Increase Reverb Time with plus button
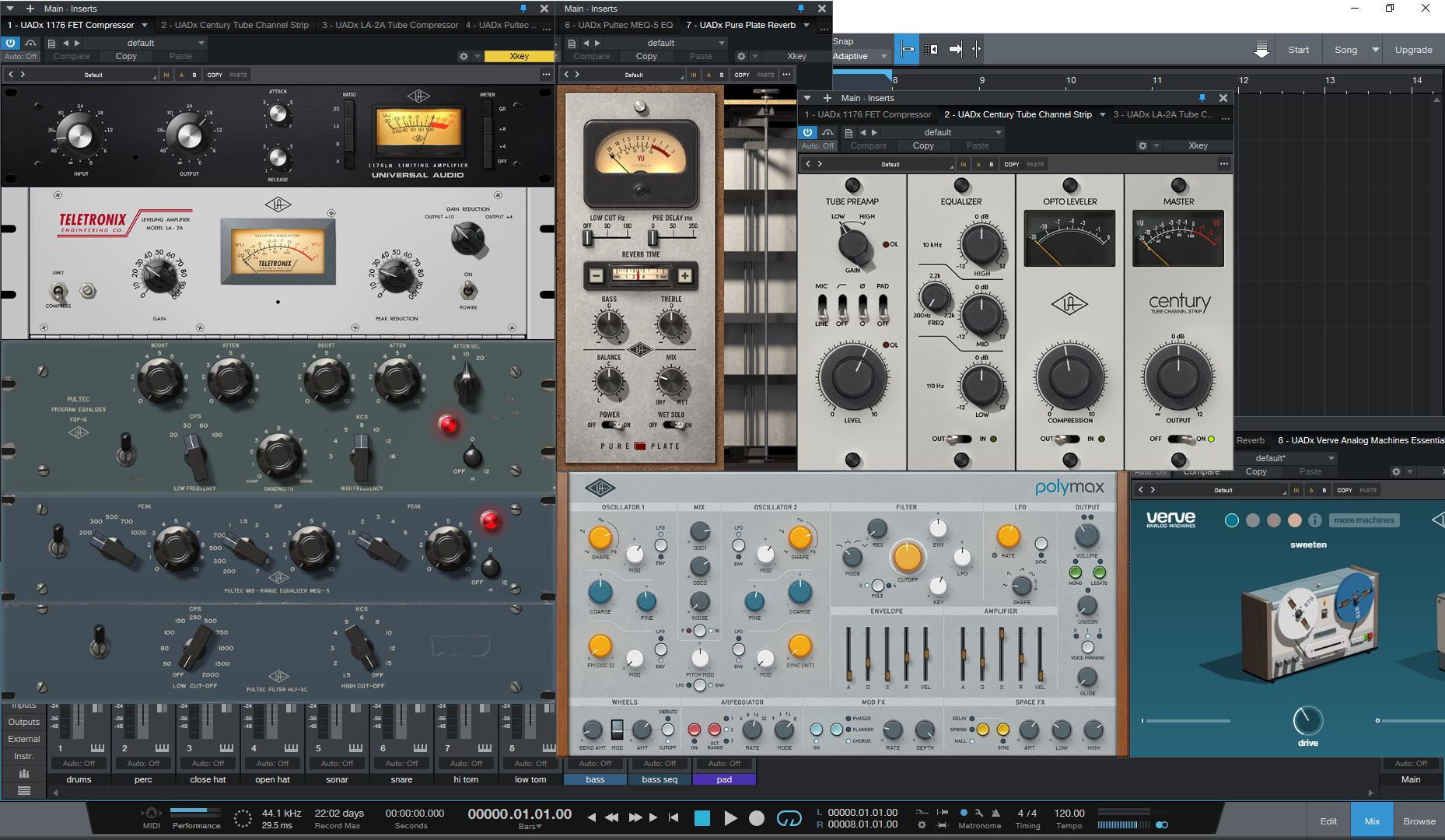This screenshot has height=840, width=1445. pos(685,275)
